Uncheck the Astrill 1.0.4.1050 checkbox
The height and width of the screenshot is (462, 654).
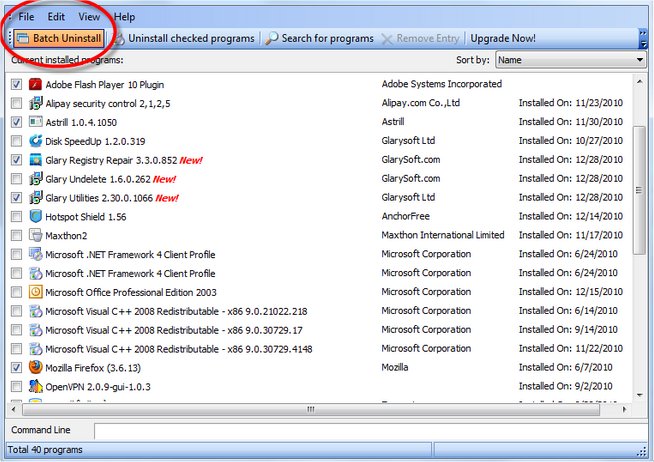16,122
